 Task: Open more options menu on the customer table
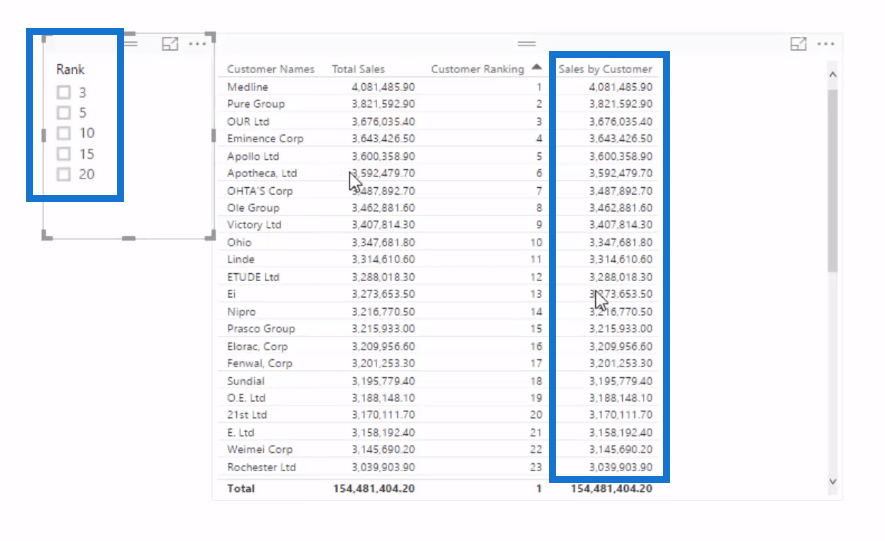pyautogui.click(x=826, y=44)
